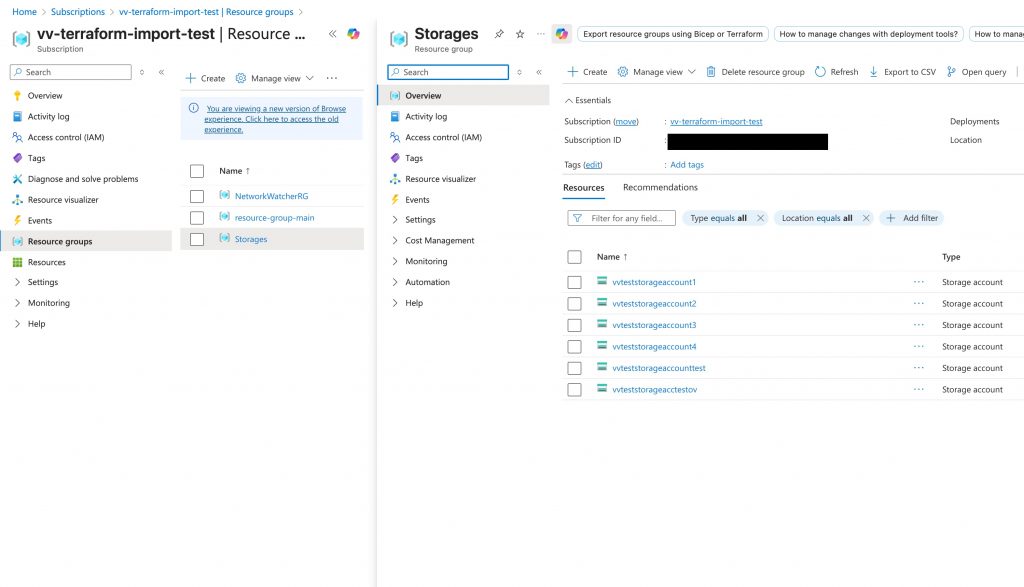Image resolution: width=1024 pixels, height=587 pixels.
Task: Collapse the Essentials section
Action: [569, 100]
